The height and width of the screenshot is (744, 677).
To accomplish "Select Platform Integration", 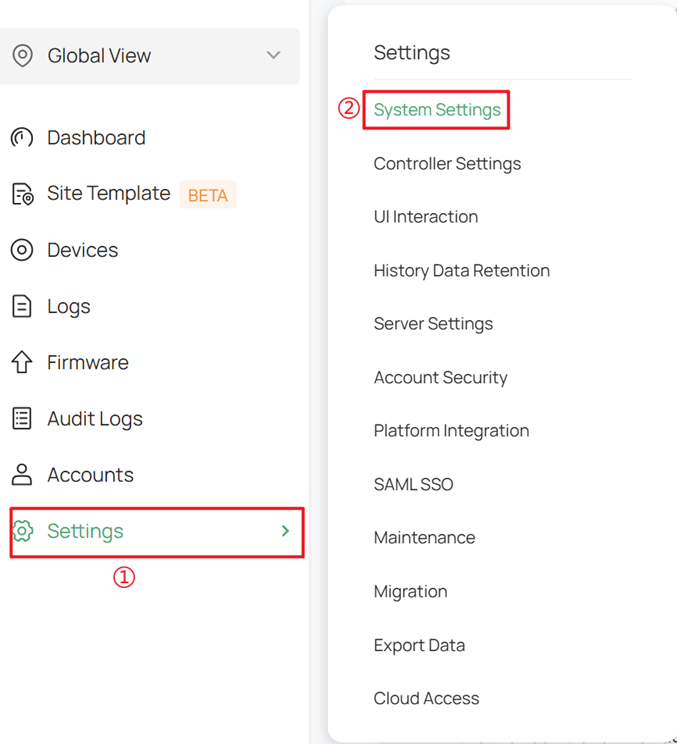I will (x=451, y=431).
